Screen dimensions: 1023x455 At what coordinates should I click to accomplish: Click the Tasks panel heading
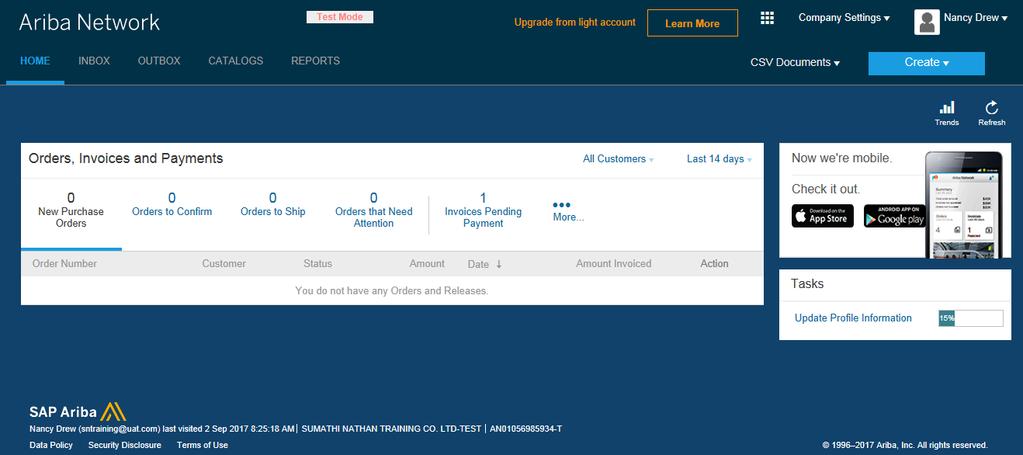pyautogui.click(x=807, y=284)
